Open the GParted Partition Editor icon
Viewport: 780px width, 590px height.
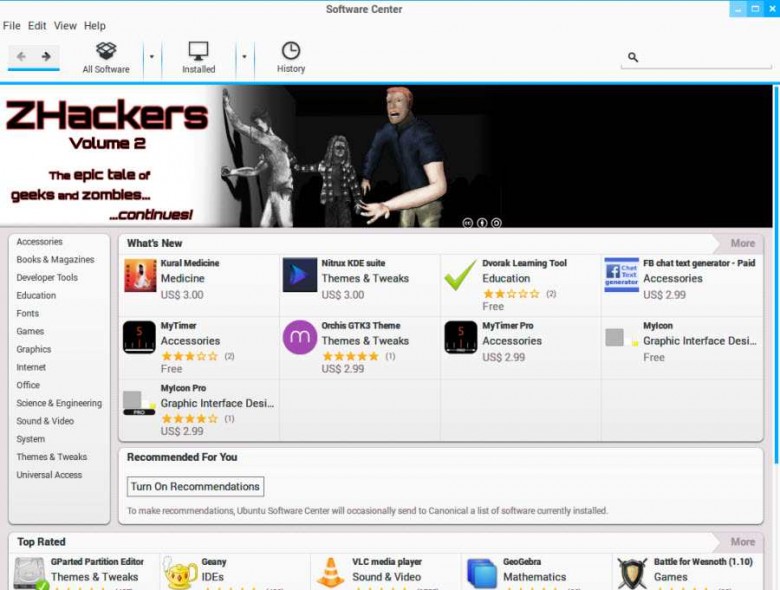pos(31,573)
